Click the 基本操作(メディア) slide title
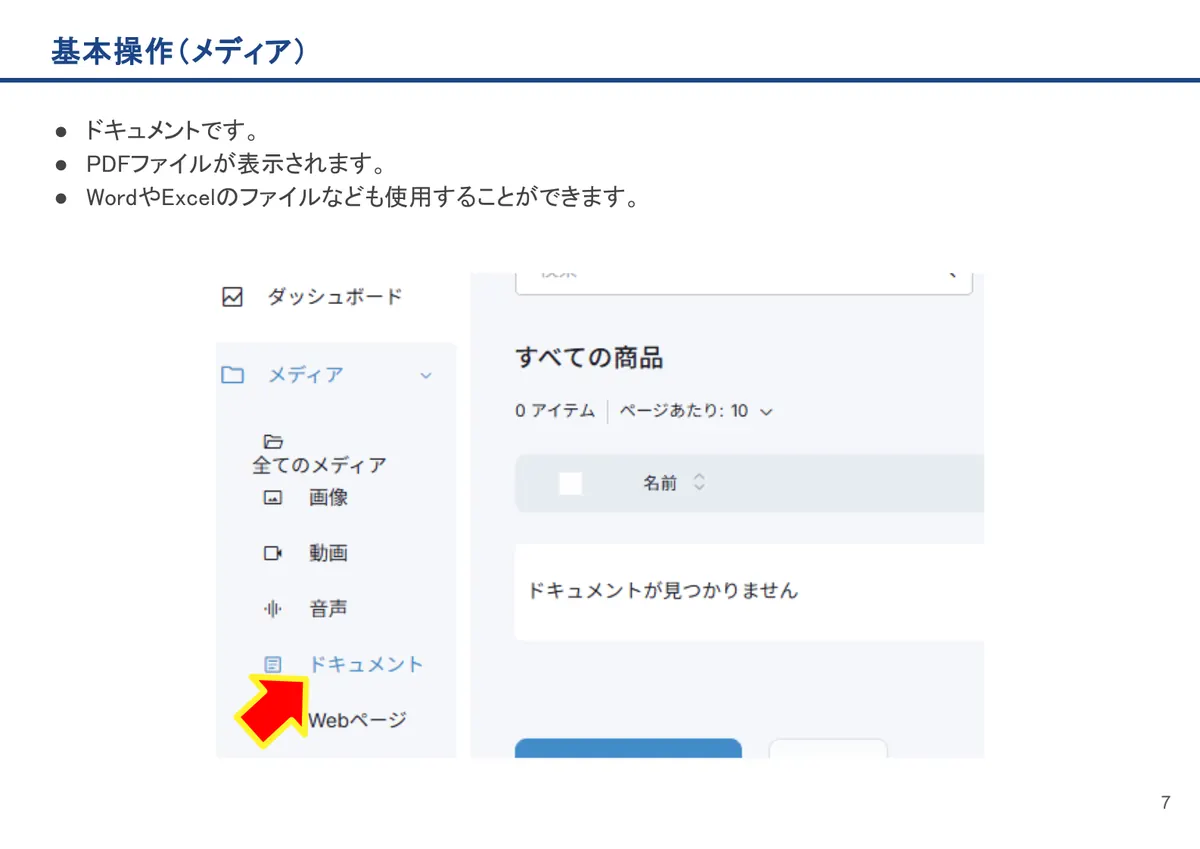This screenshot has height=849, width=1200. (x=178, y=52)
